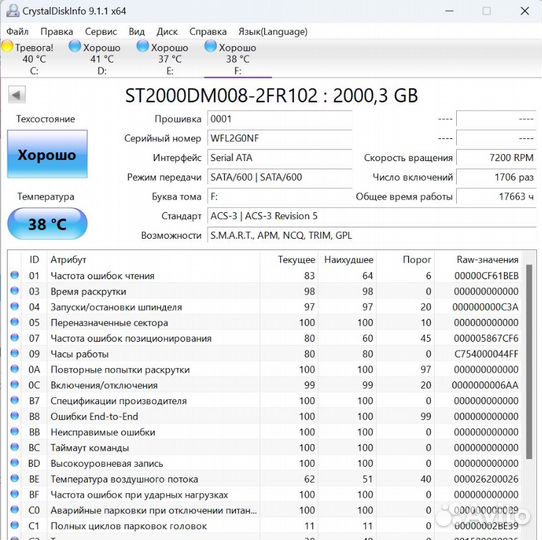Click the serial number field WFL2G0NF
Image resolution: width=542 pixels, height=540 pixels.
coord(280,138)
